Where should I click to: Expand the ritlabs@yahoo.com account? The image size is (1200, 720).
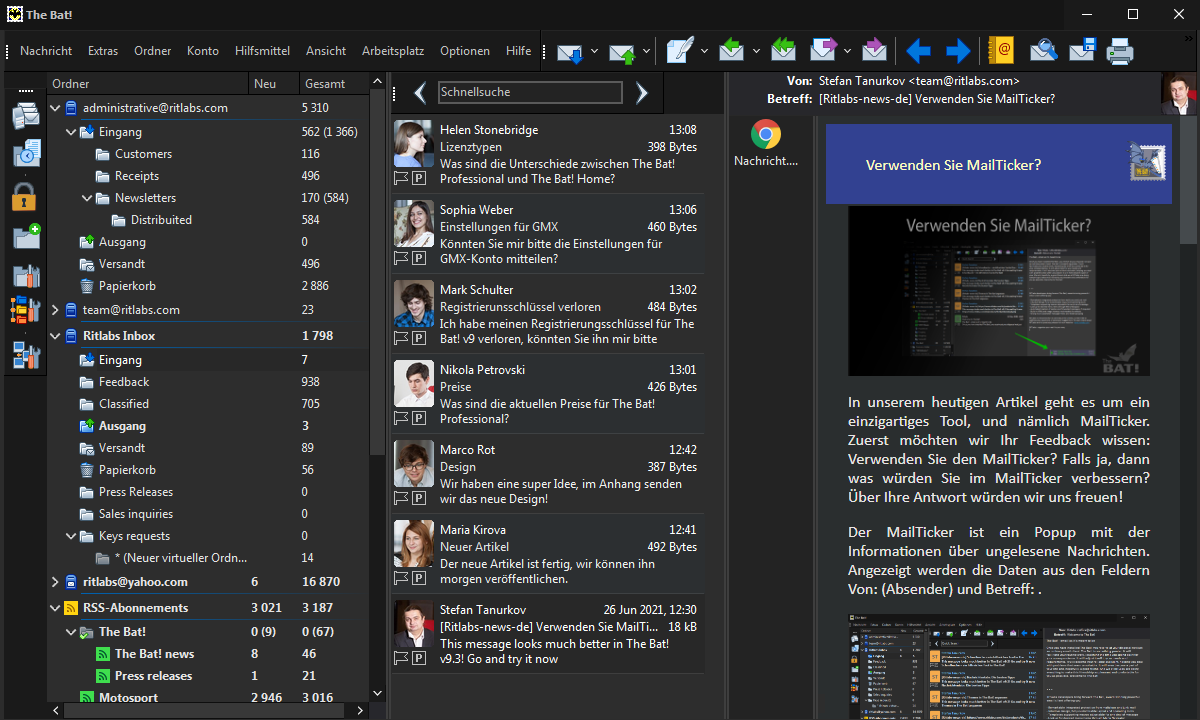tap(55, 582)
